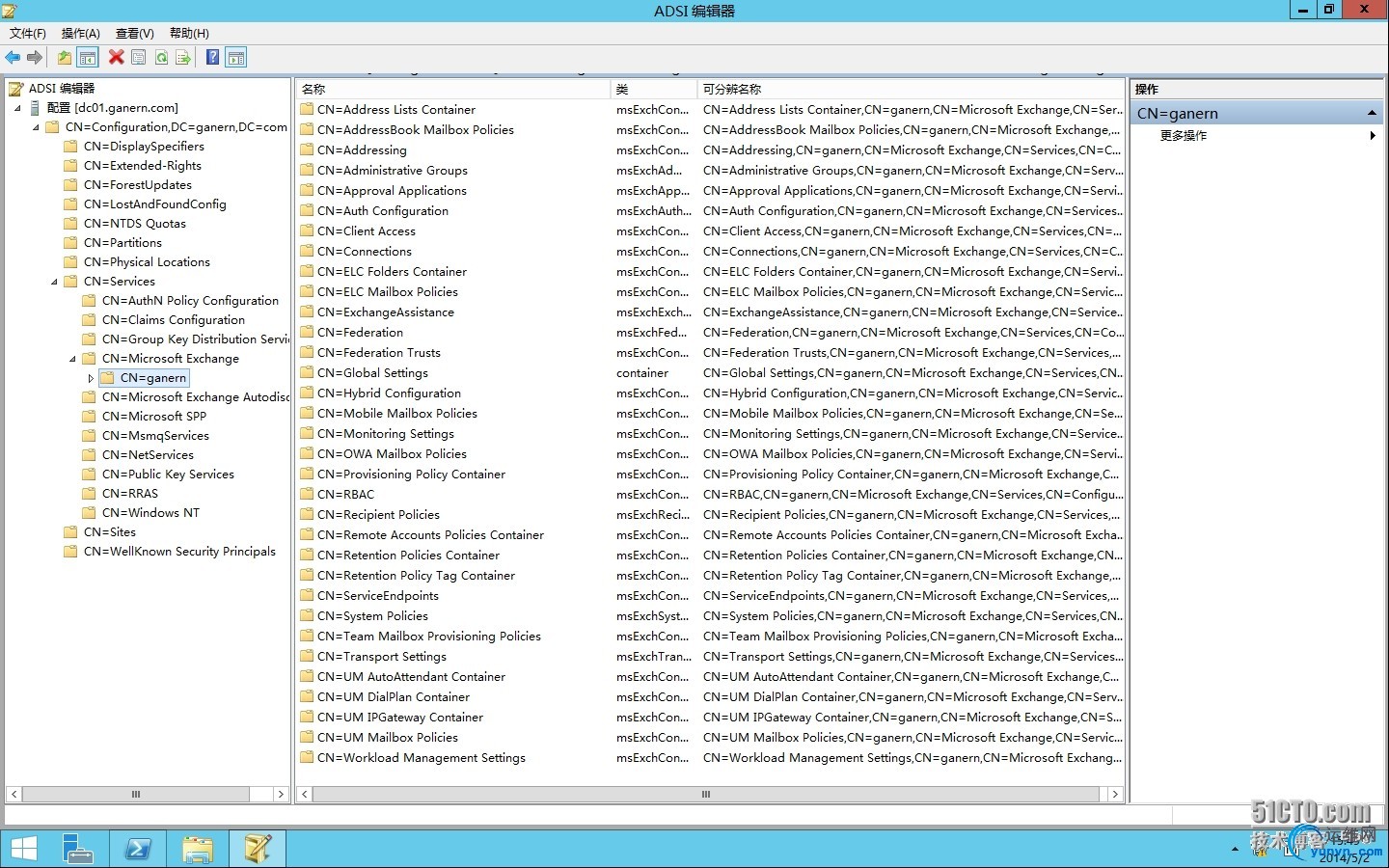This screenshot has height=868, width=1389.
Task: Click 更多操作 in the actions pane
Action: point(1184,136)
